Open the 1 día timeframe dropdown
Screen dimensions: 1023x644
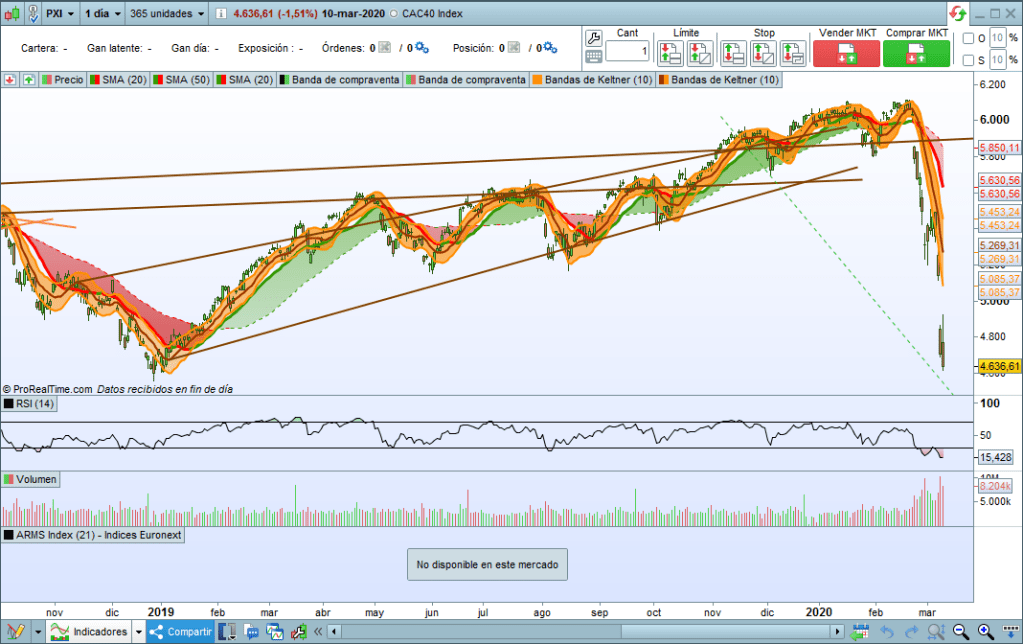pyautogui.click(x=102, y=15)
